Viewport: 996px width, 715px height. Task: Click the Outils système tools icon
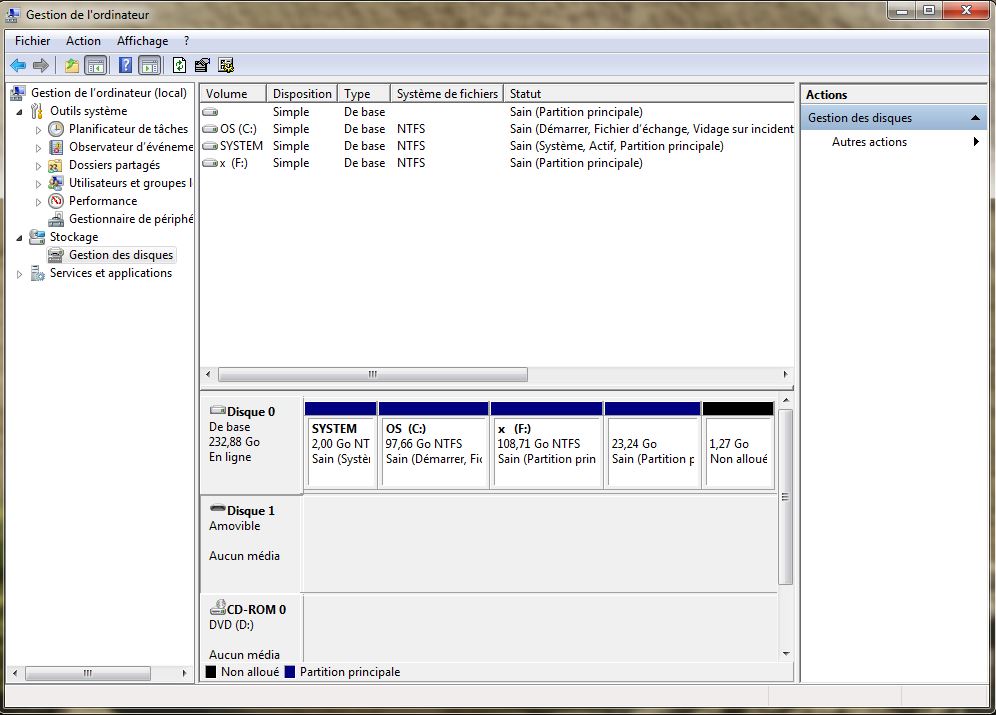coord(37,111)
